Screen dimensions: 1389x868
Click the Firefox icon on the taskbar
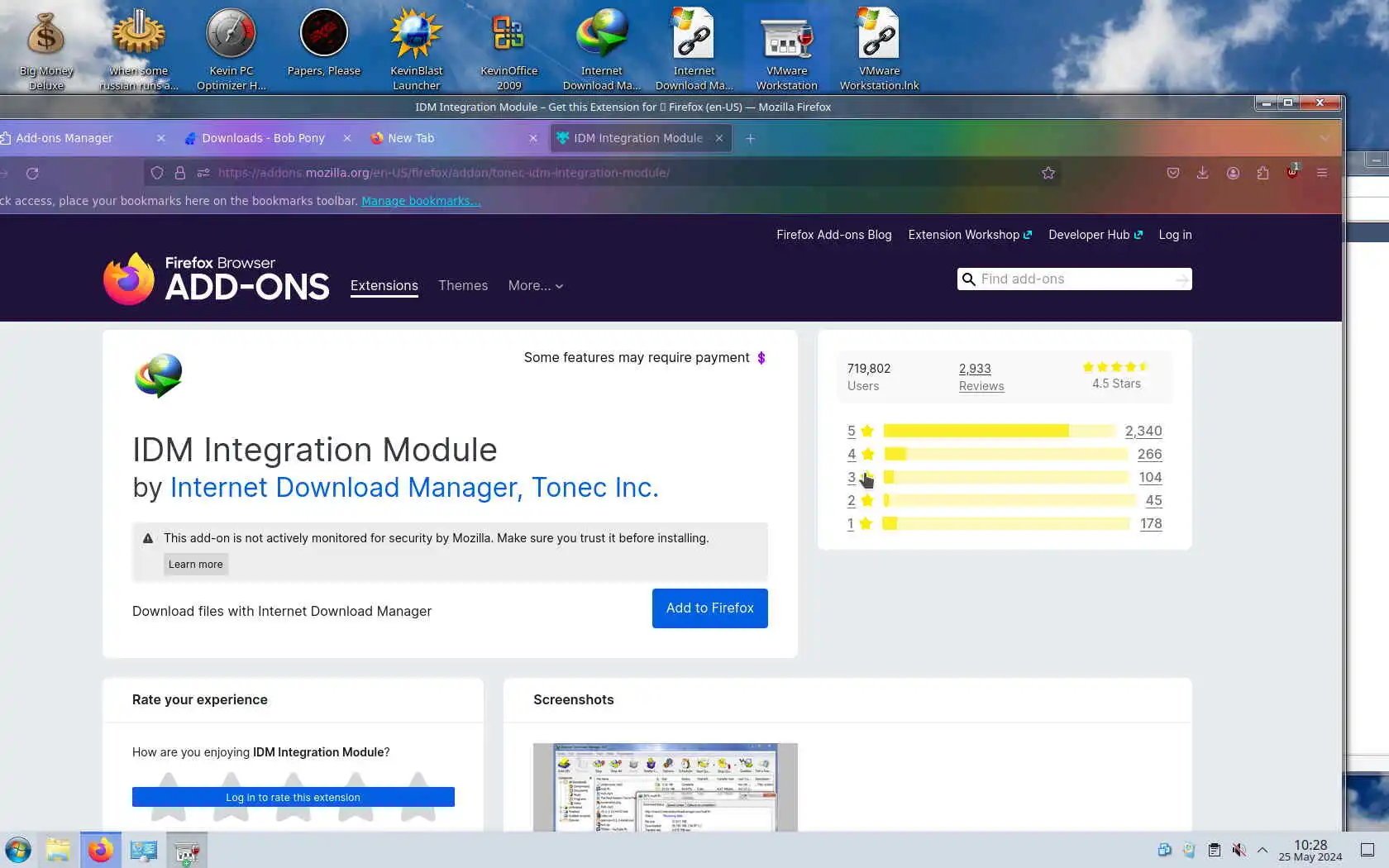click(101, 850)
